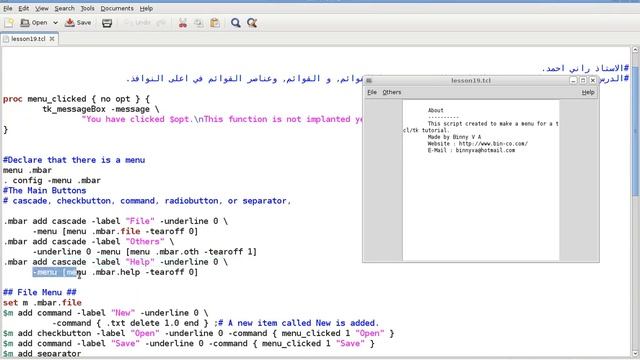The height and width of the screenshot is (360, 640).
Task: Click the "File" string in cascade line
Action: click(x=140, y=221)
